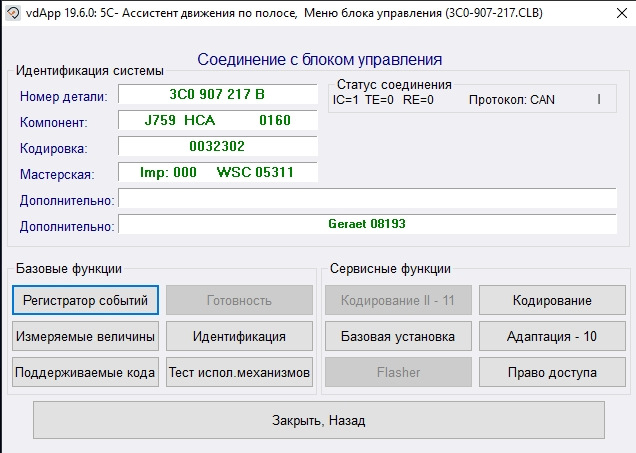The width and height of the screenshot is (636, 453).
Task: Click the Право доступа button
Action: pyautogui.click(x=552, y=372)
